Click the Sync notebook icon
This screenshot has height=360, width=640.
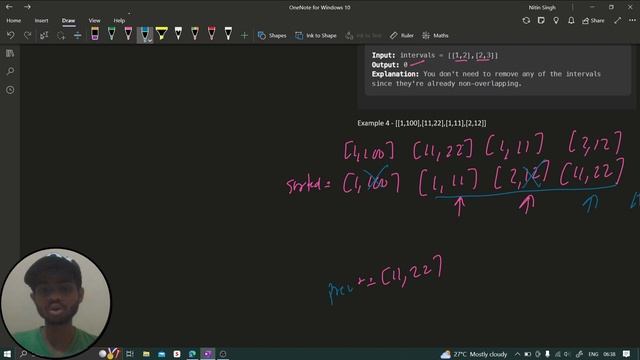pos(526,20)
